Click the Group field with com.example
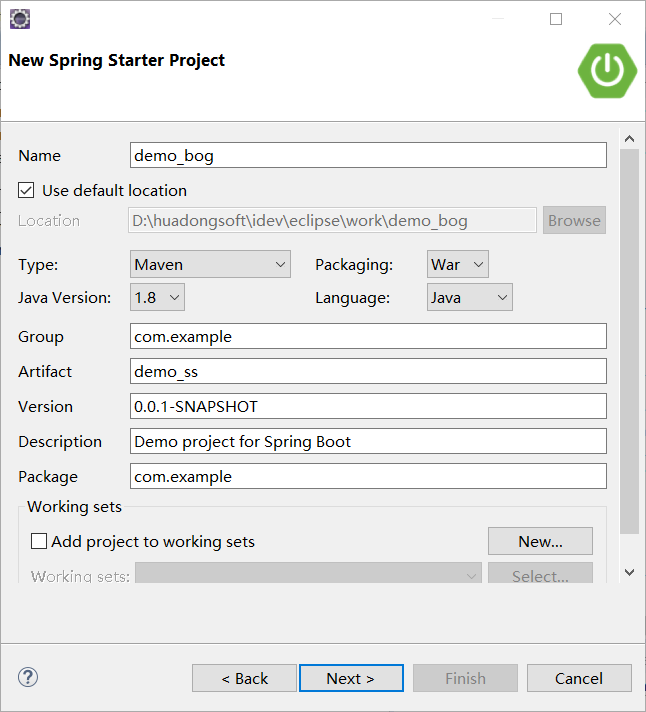Viewport: 646px width, 712px height. coord(368,336)
